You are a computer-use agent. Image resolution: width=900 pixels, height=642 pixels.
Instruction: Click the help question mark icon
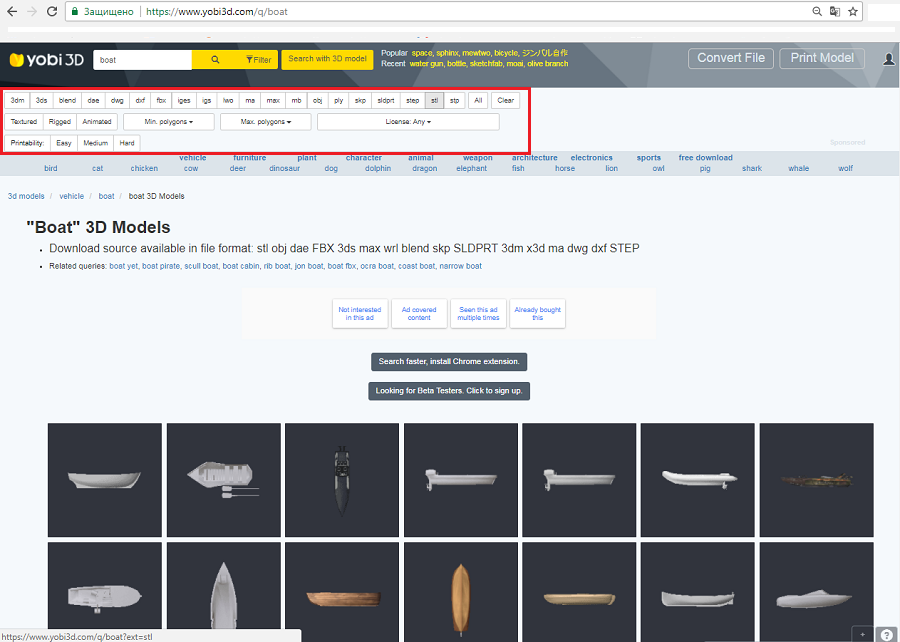pos(886,634)
